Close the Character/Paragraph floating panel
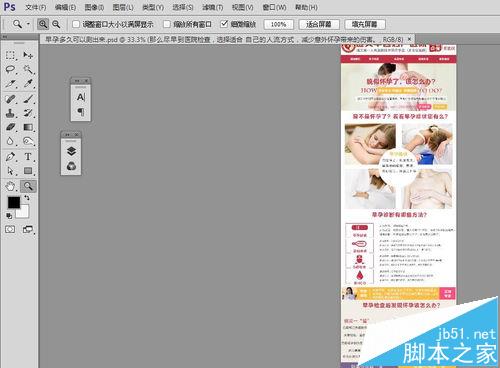 click(86, 81)
